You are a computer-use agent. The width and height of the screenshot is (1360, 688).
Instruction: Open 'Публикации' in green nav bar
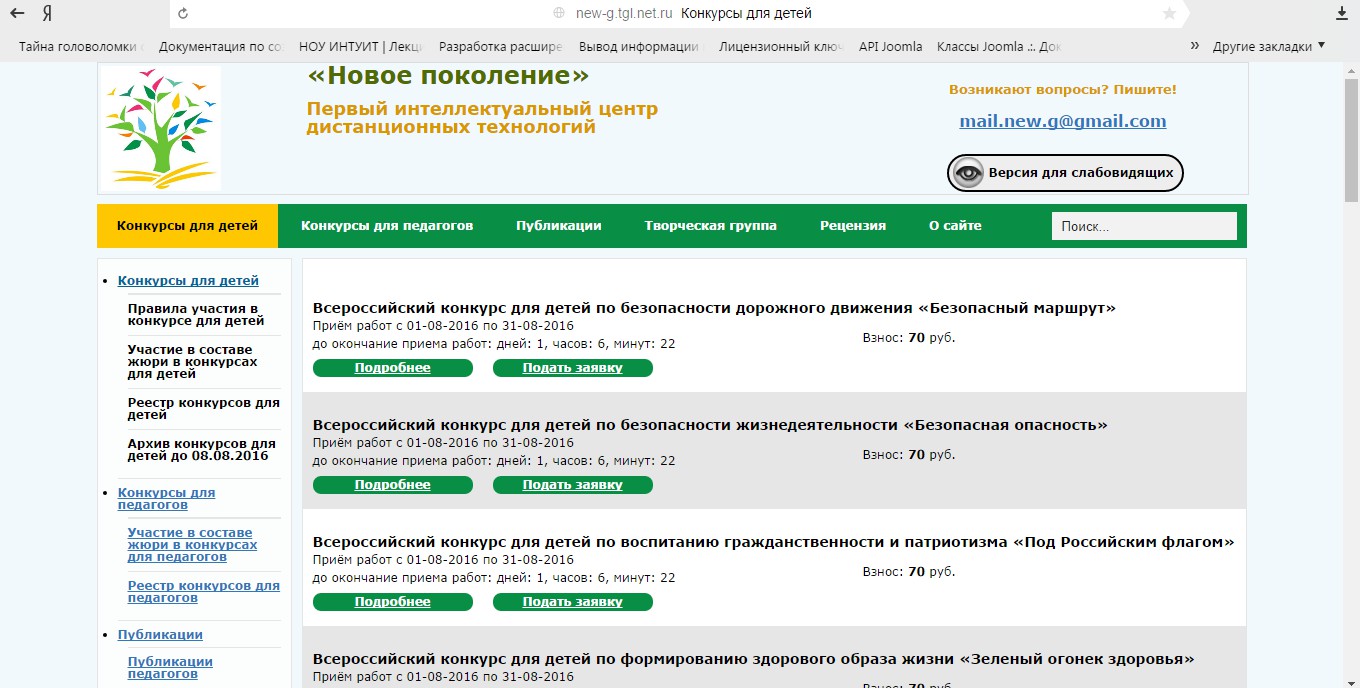click(559, 226)
